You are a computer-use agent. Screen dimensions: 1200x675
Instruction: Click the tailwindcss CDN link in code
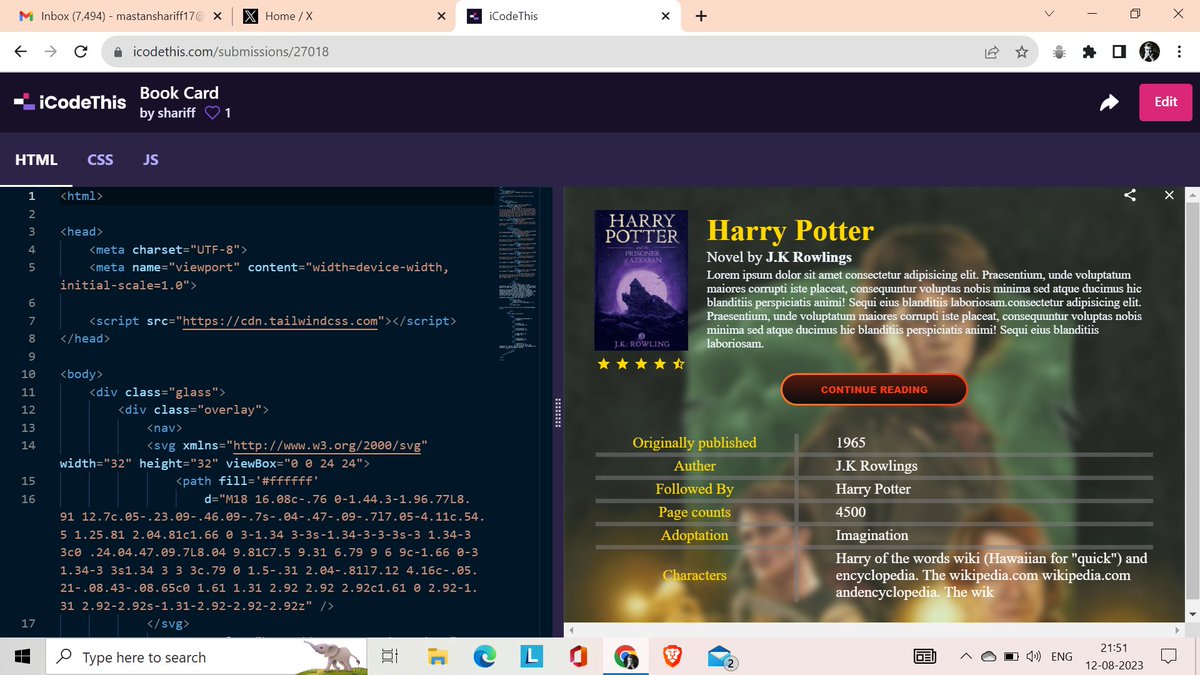point(282,321)
